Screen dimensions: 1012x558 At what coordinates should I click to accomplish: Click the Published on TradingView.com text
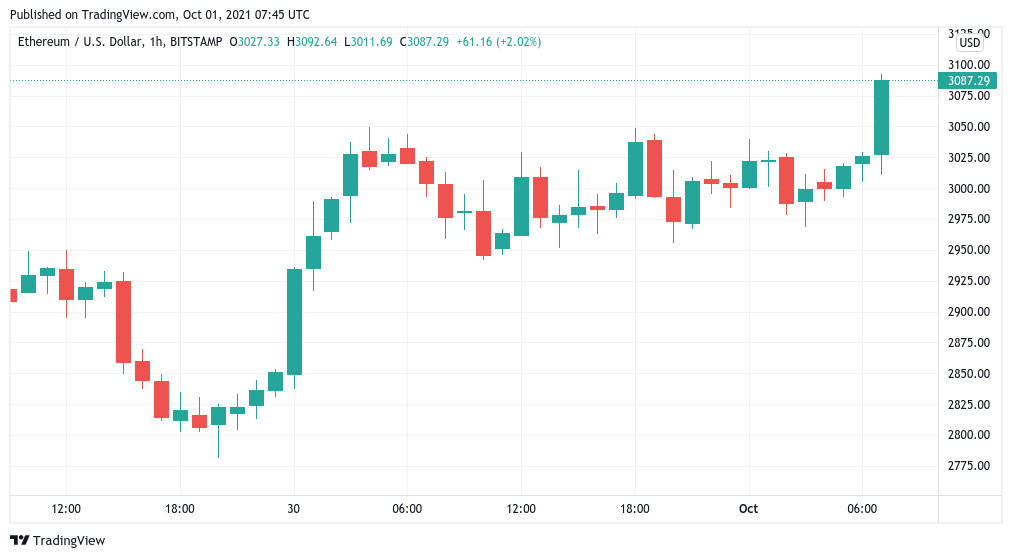(159, 15)
